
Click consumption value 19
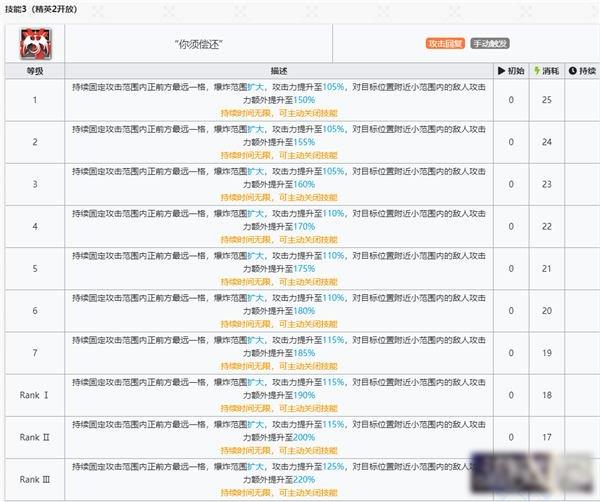pyautogui.click(x=547, y=353)
